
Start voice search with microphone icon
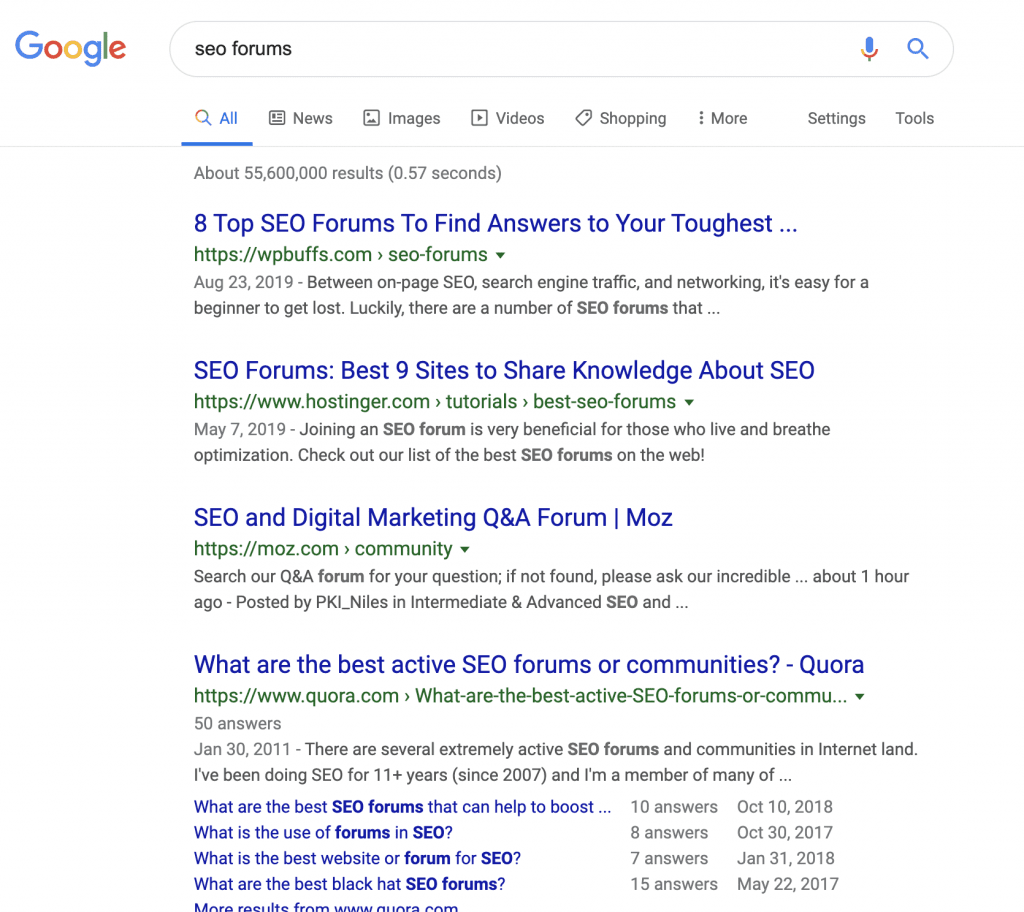pos(869,48)
